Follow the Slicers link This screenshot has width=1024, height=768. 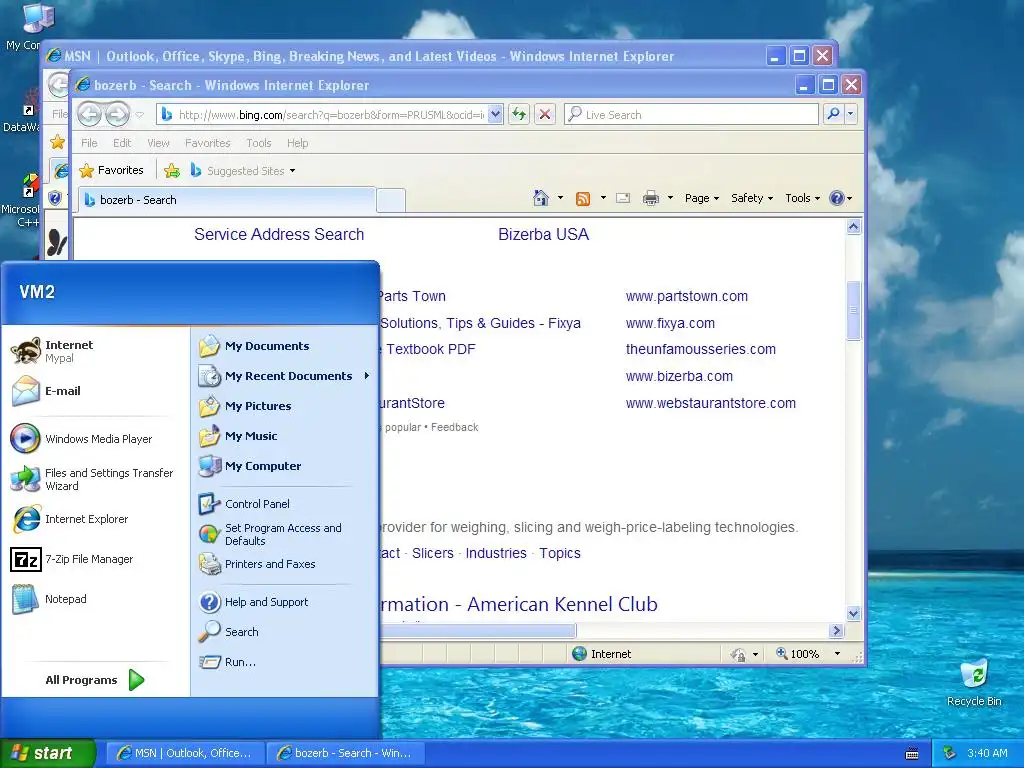tap(432, 553)
